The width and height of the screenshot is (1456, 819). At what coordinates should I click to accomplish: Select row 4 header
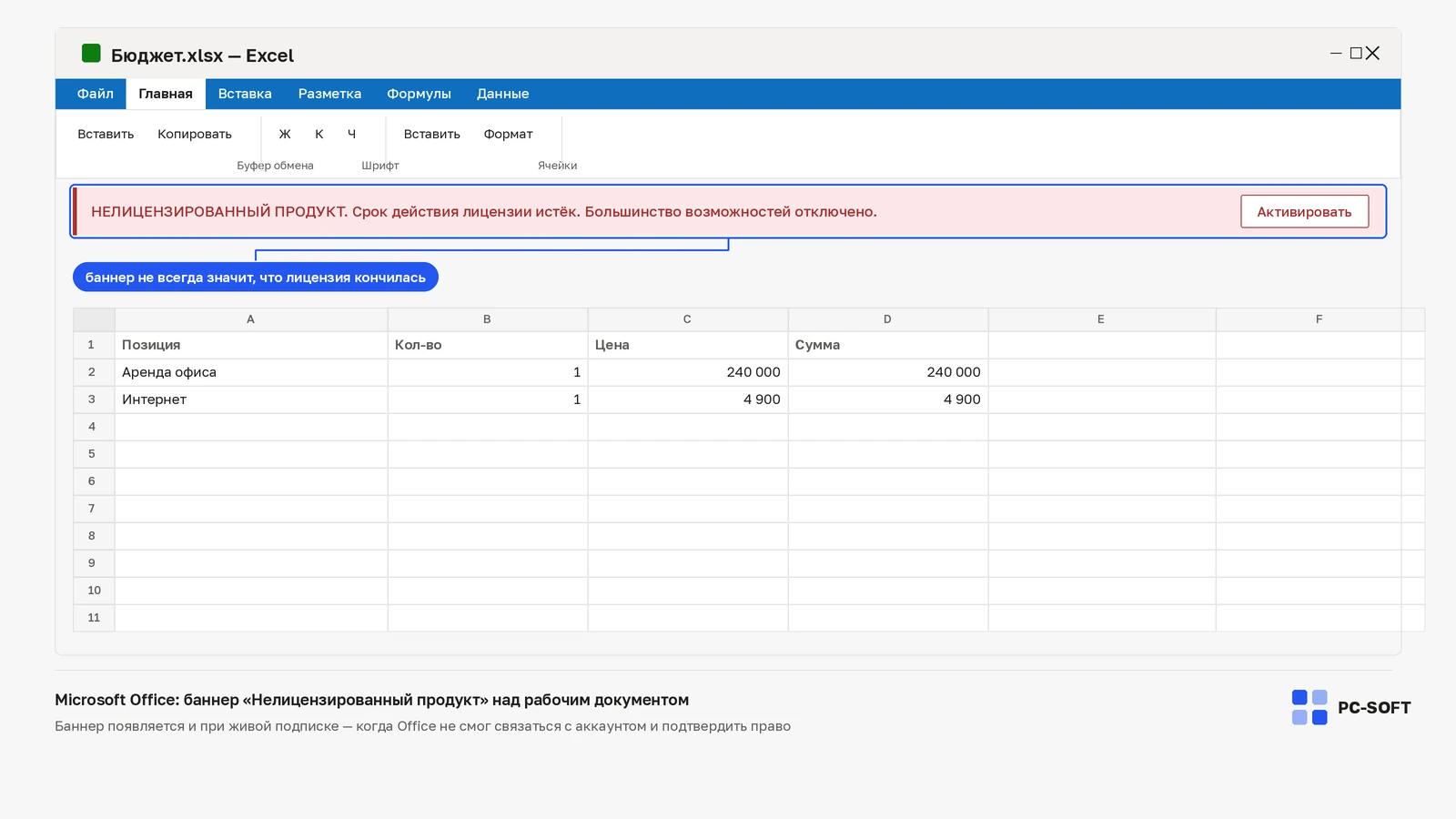pos(94,427)
